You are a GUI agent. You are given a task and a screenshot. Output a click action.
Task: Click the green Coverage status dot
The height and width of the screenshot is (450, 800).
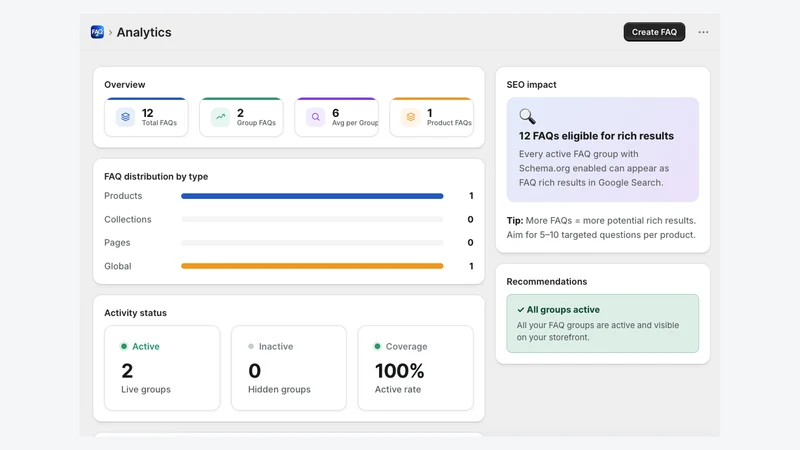[x=377, y=346]
